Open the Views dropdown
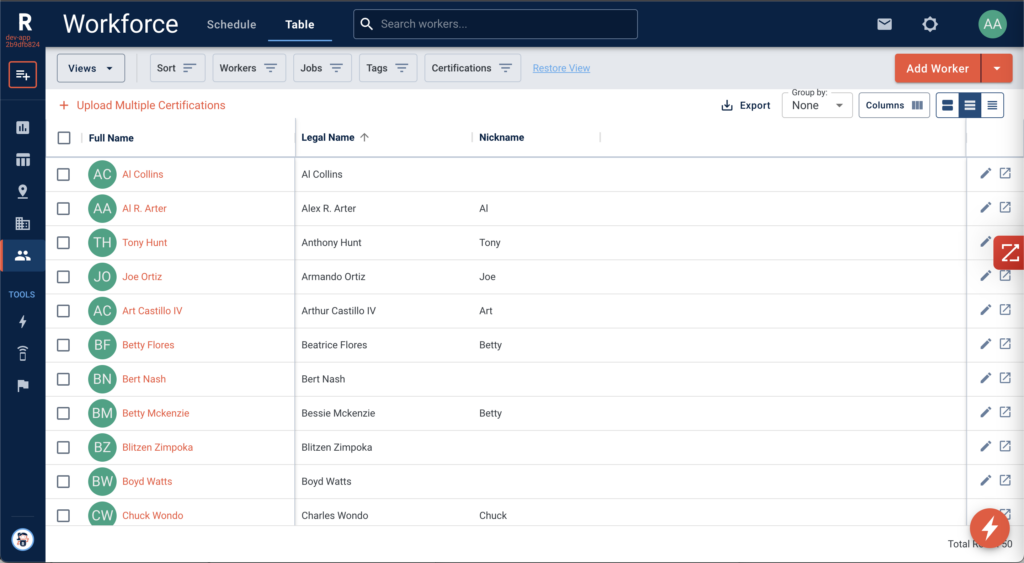This screenshot has width=1024, height=563. click(x=91, y=68)
